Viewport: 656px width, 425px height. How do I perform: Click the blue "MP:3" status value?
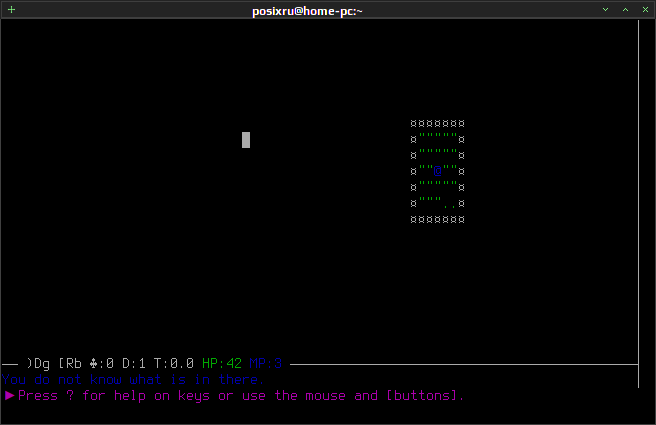[266, 364]
